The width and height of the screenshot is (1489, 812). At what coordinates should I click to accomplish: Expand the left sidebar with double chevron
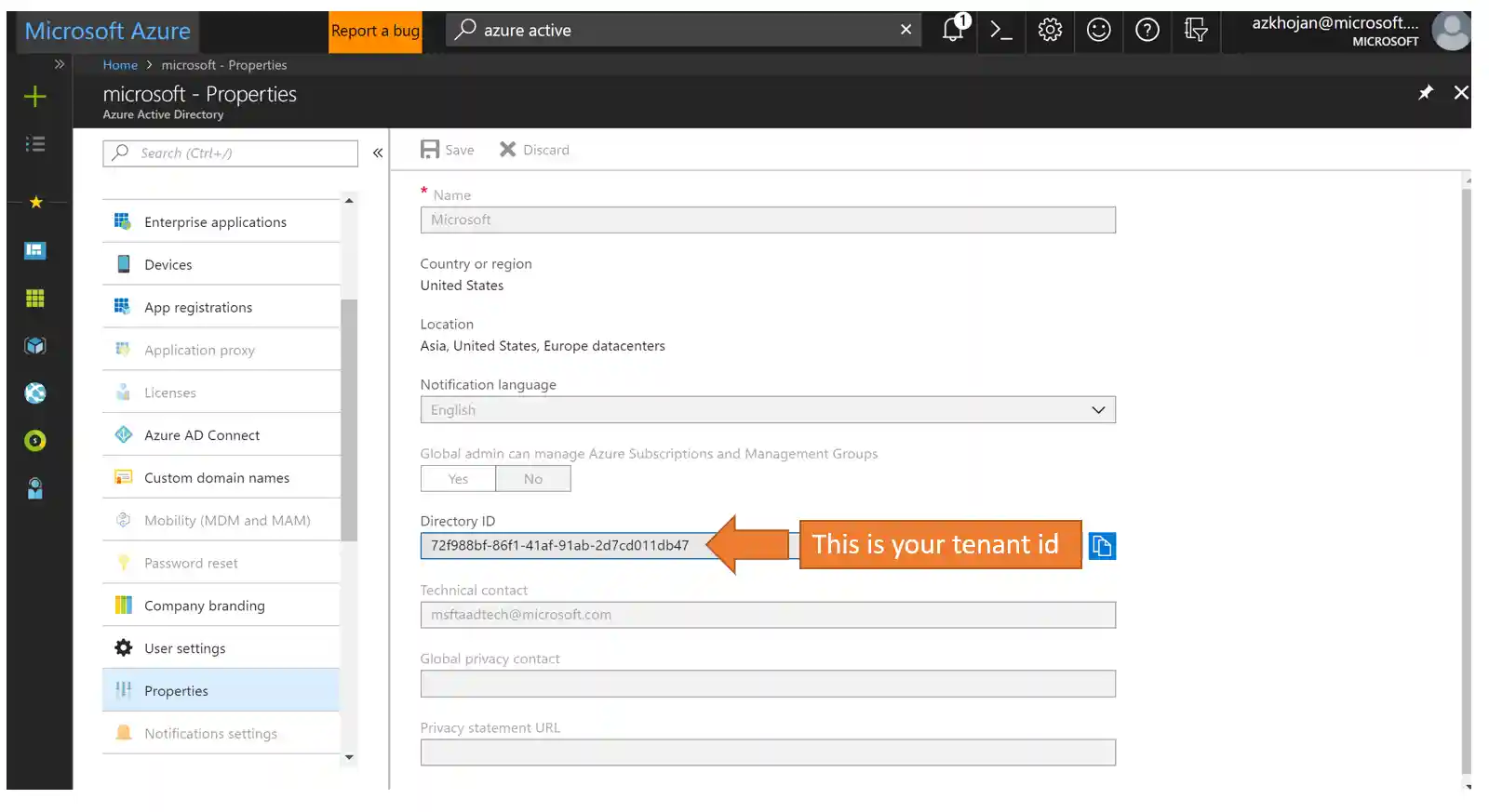tap(60, 64)
